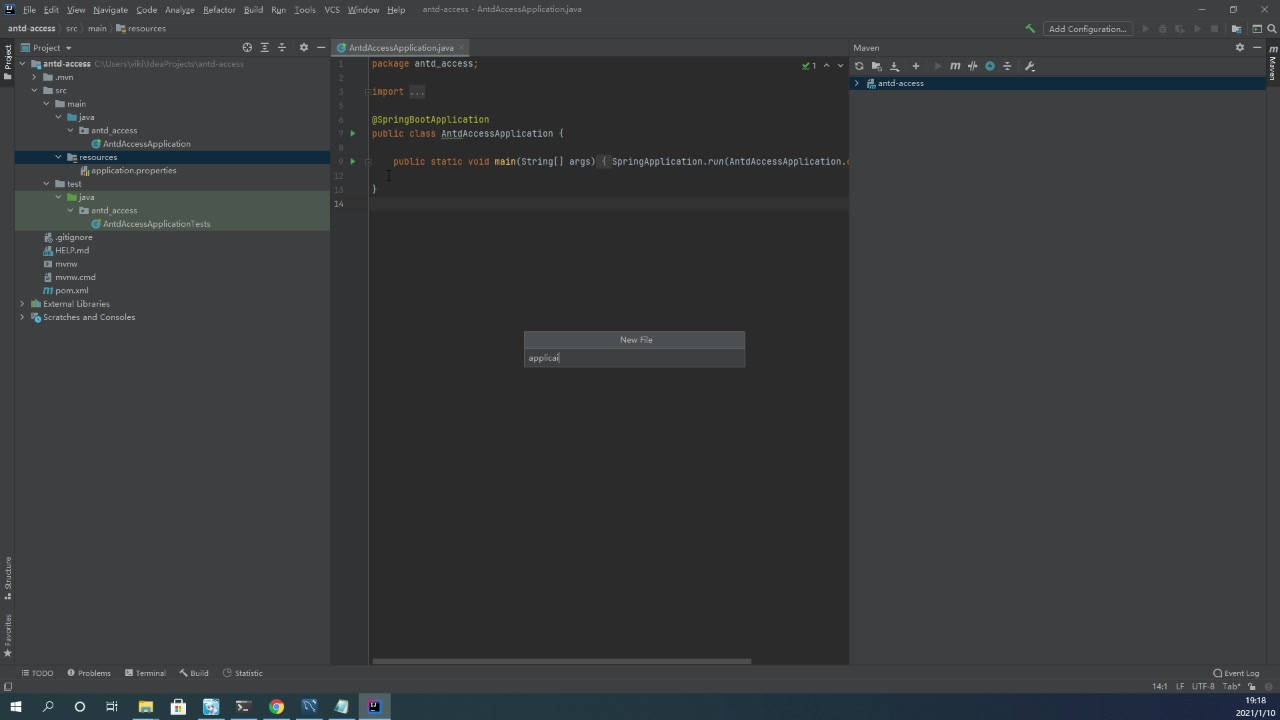Collapse all in Project panel
Image resolution: width=1280 pixels, height=720 pixels.
click(282, 48)
